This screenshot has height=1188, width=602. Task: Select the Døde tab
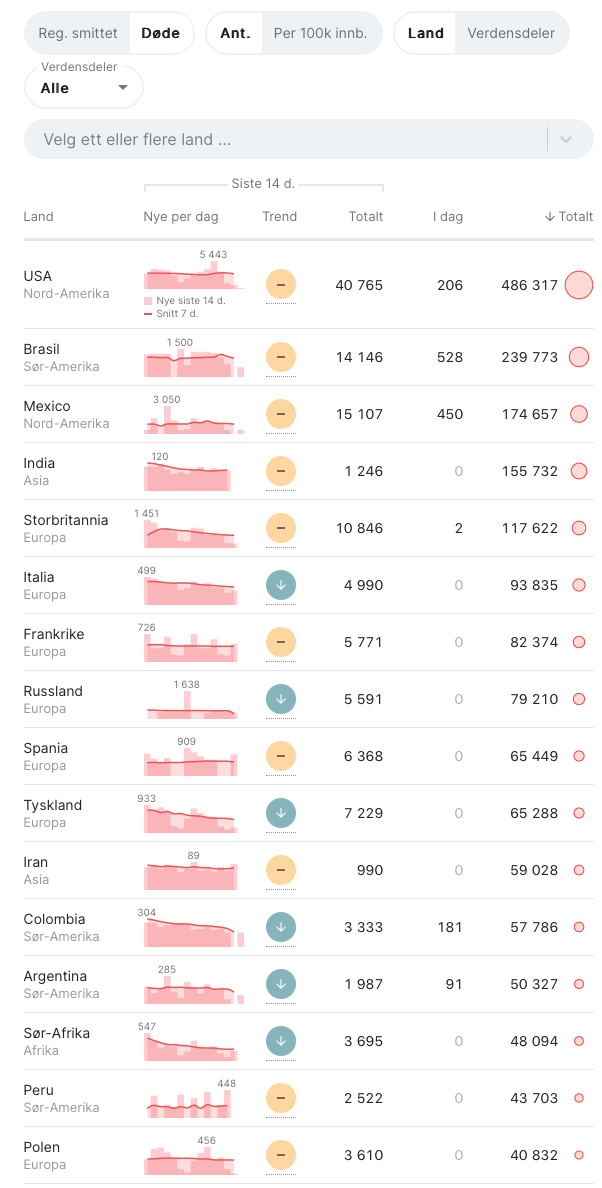[x=160, y=33]
